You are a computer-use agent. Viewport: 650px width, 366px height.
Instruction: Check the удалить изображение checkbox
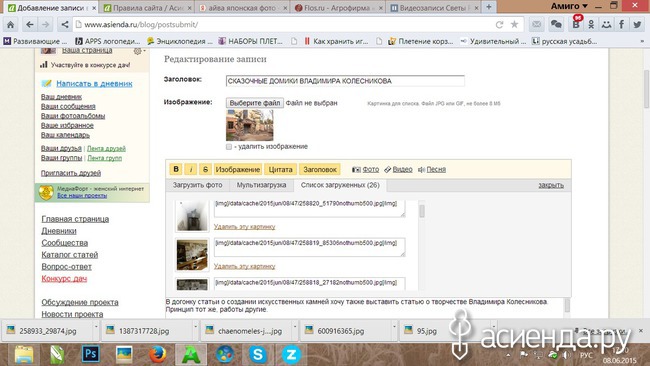(x=229, y=147)
